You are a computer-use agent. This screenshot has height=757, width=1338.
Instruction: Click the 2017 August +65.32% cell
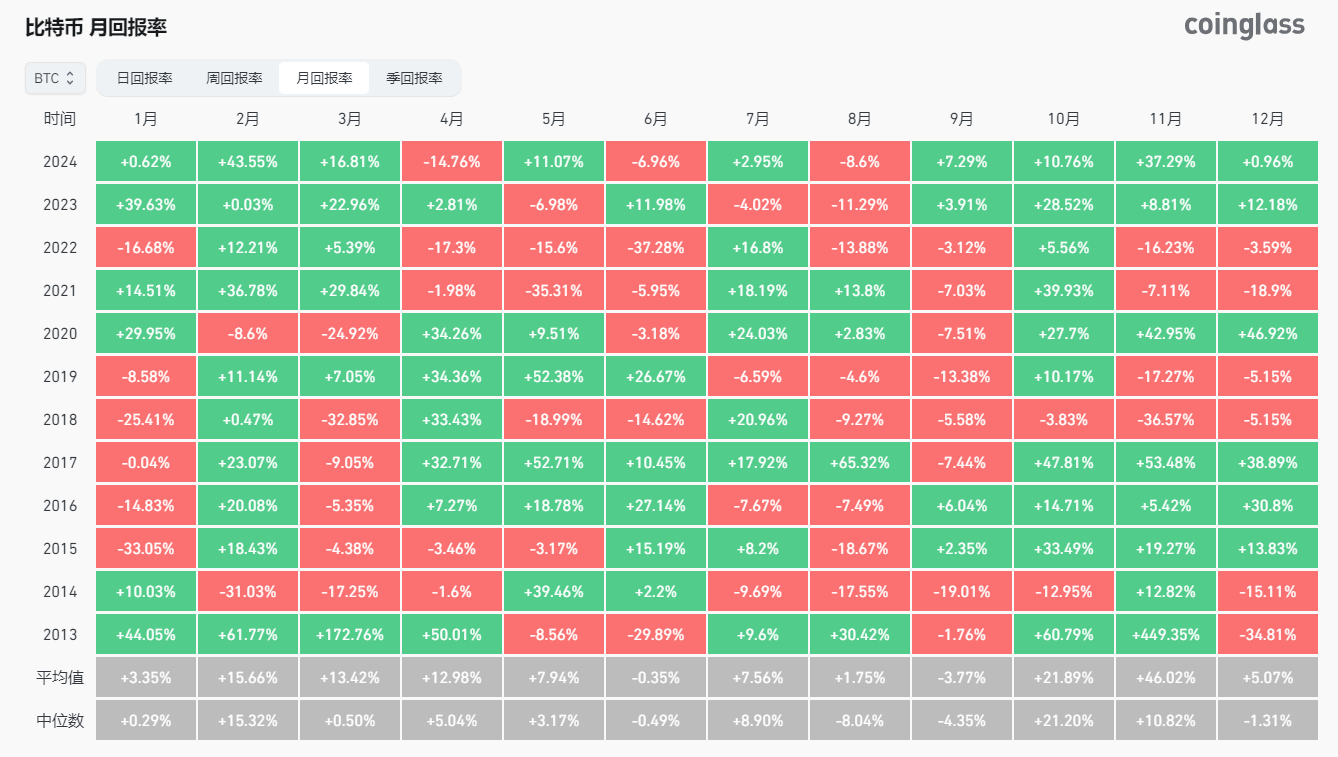859,463
